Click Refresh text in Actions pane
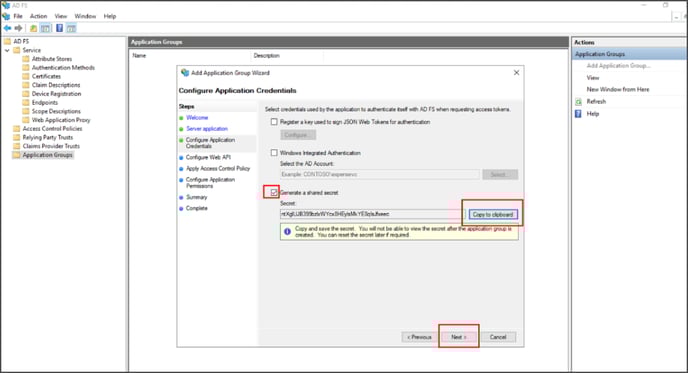 pos(596,101)
